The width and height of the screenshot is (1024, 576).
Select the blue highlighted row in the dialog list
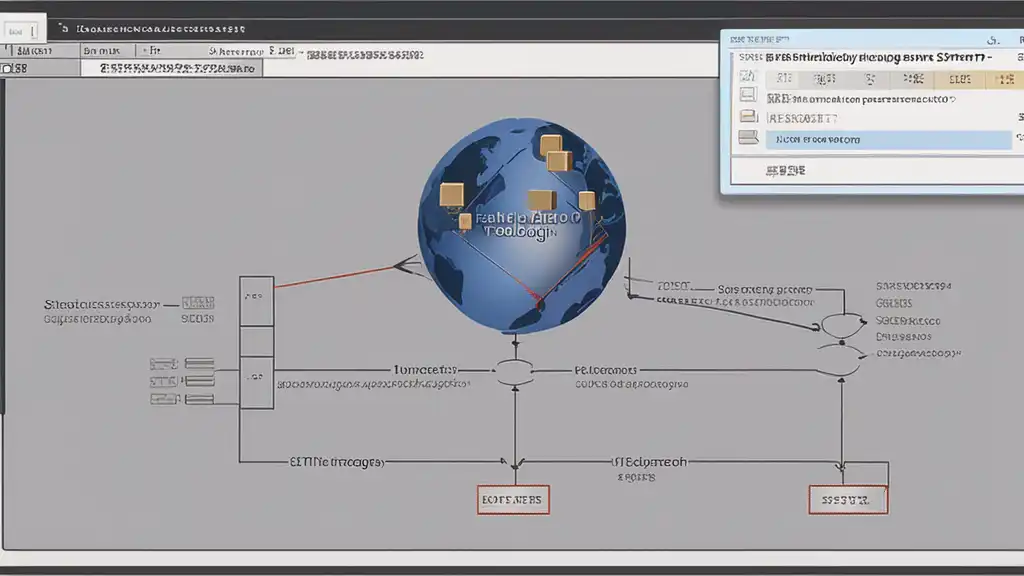[888, 139]
